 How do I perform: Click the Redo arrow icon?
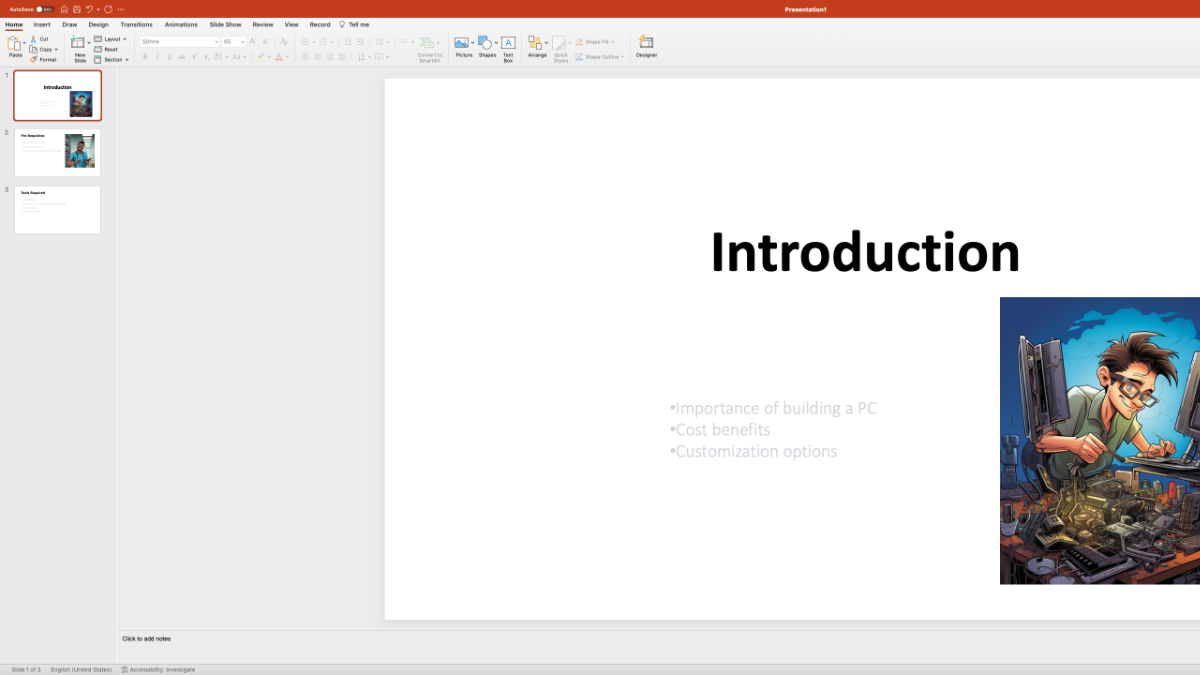(107, 9)
